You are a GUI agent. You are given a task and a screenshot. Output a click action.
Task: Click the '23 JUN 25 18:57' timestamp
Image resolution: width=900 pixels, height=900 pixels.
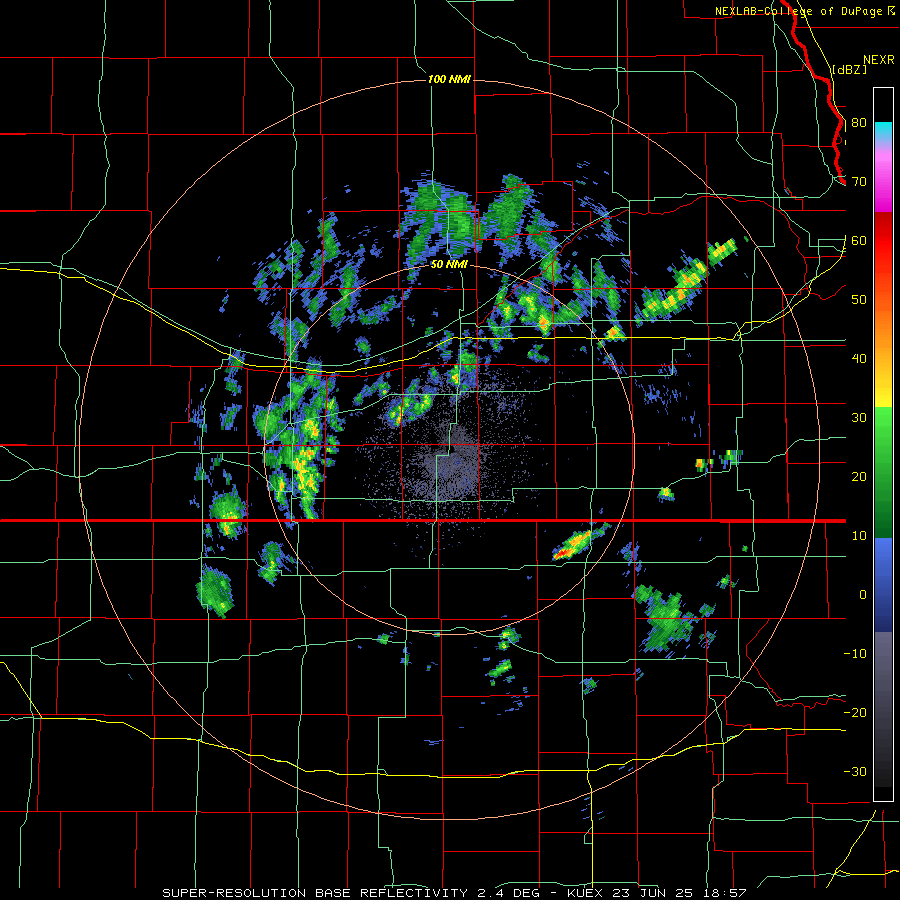coord(679,893)
